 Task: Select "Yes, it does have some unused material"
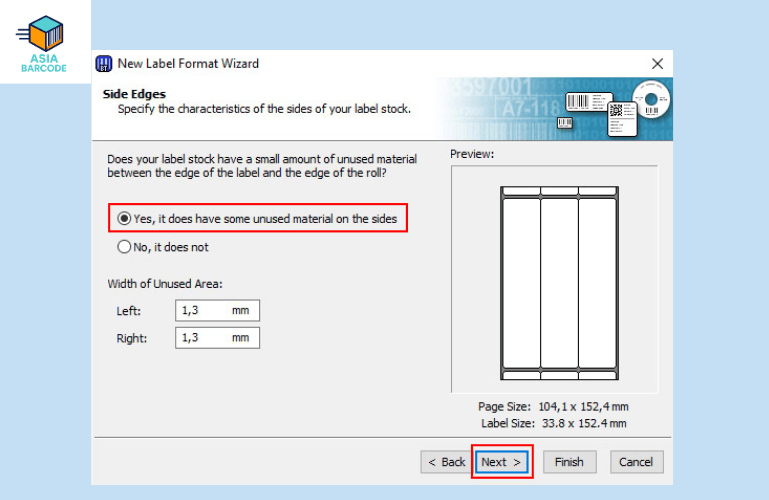tap(125, 218)
